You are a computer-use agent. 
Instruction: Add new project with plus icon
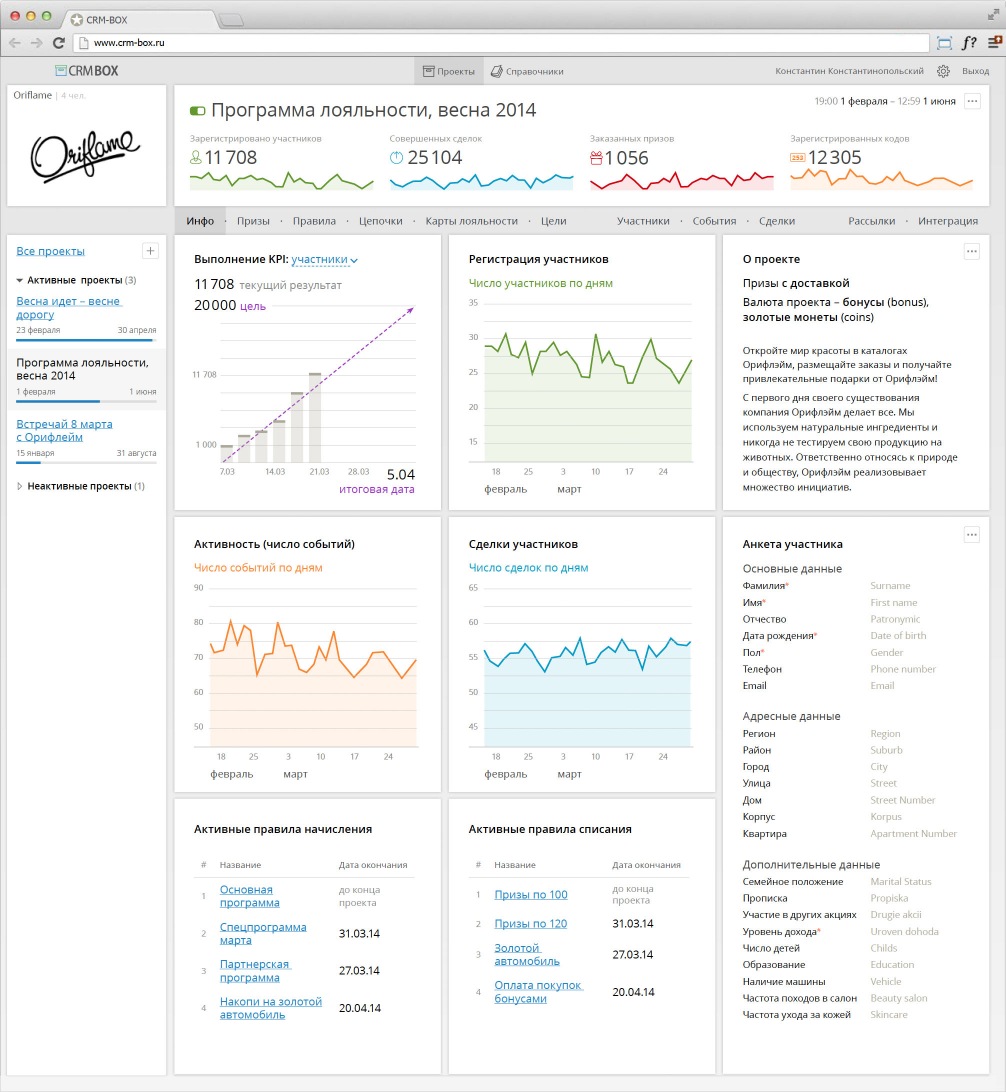point(150,251)
